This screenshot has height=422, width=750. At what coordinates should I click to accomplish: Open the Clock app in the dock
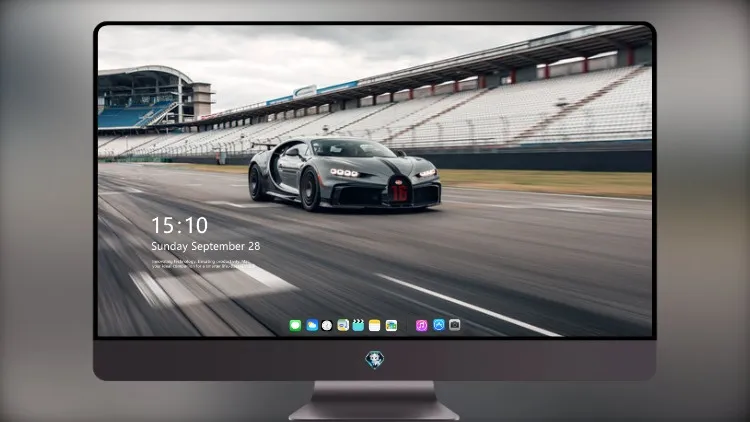327,325
